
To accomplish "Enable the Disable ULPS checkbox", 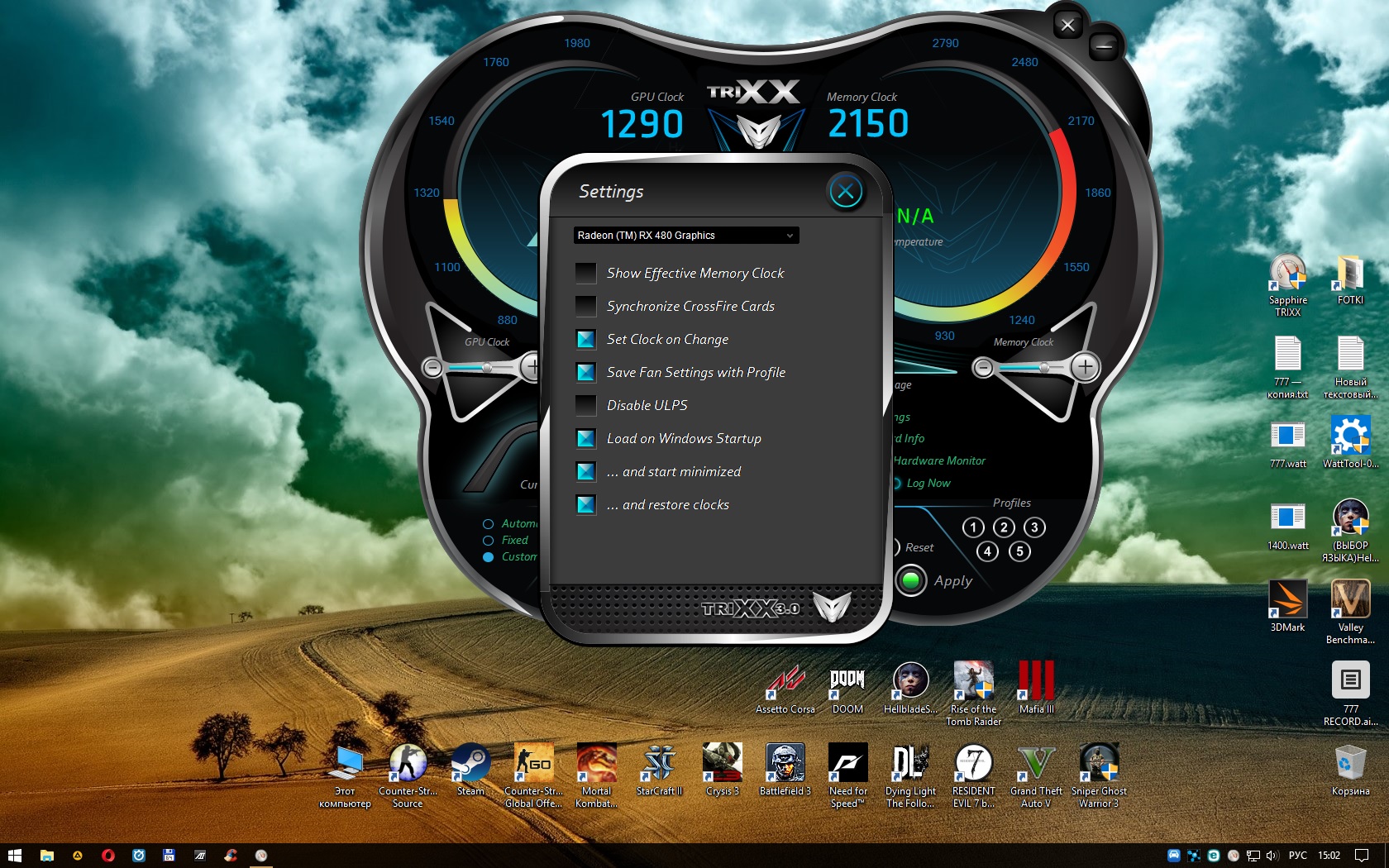I will click(585, 405).
